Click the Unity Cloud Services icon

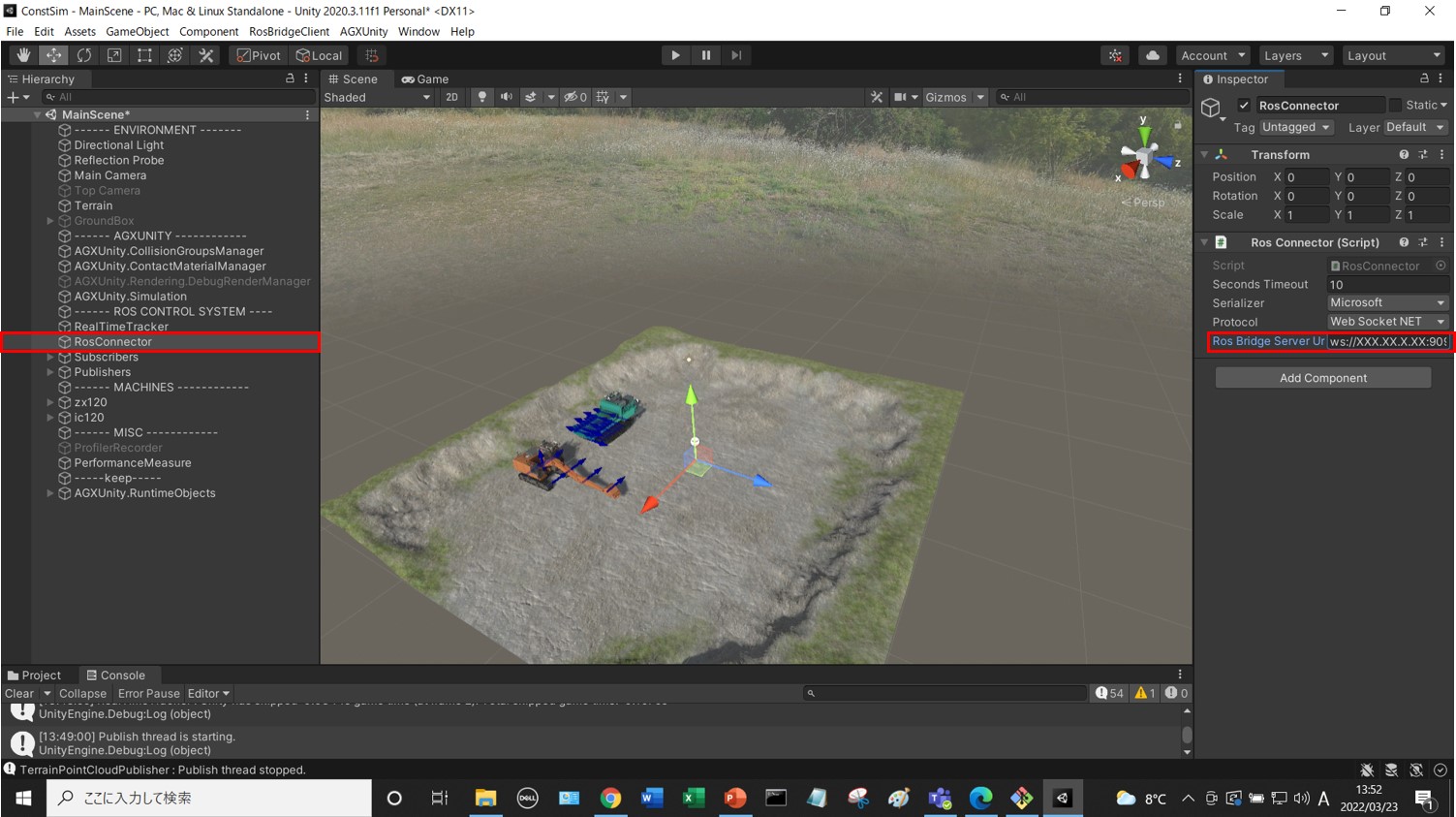point(1152,55)
